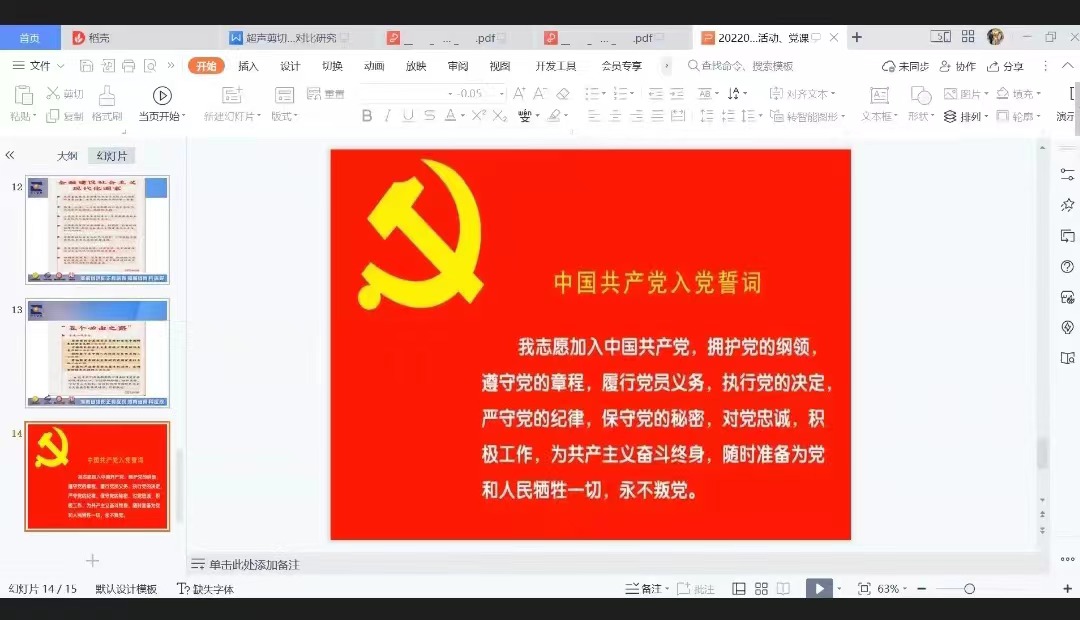Viewport: 1080px width, 620px height.
Task: Click the 分享 share button
Action: pos(1005,66)
